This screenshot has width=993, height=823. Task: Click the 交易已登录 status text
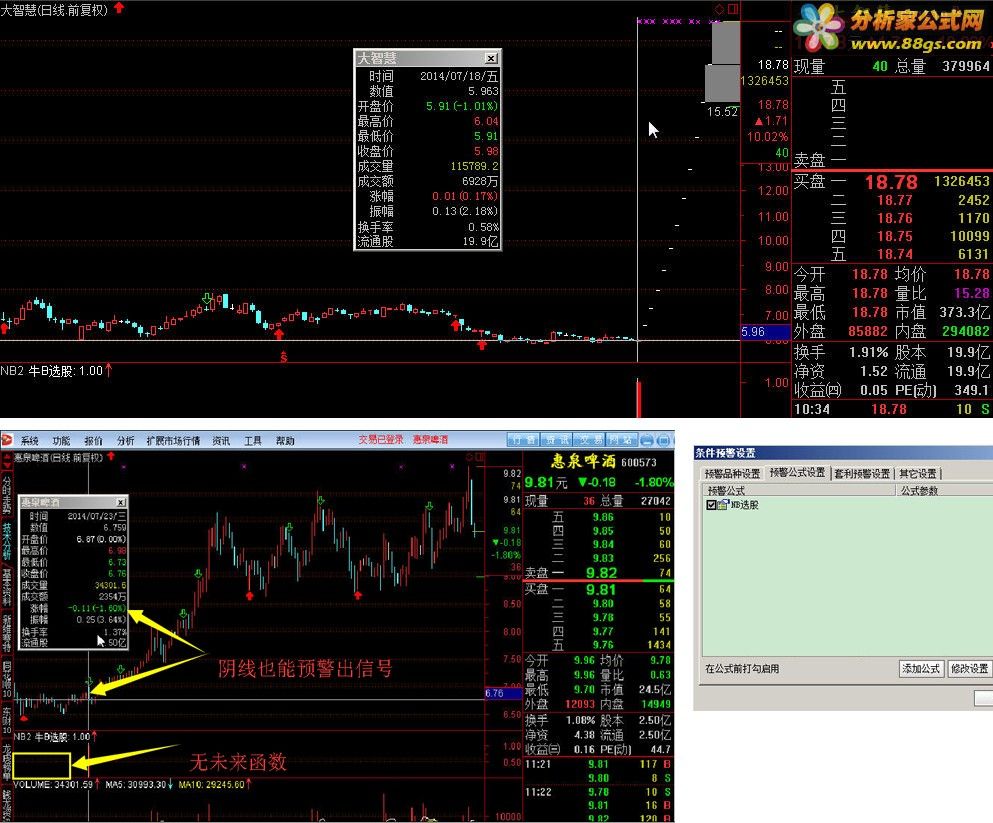point(381,439)
